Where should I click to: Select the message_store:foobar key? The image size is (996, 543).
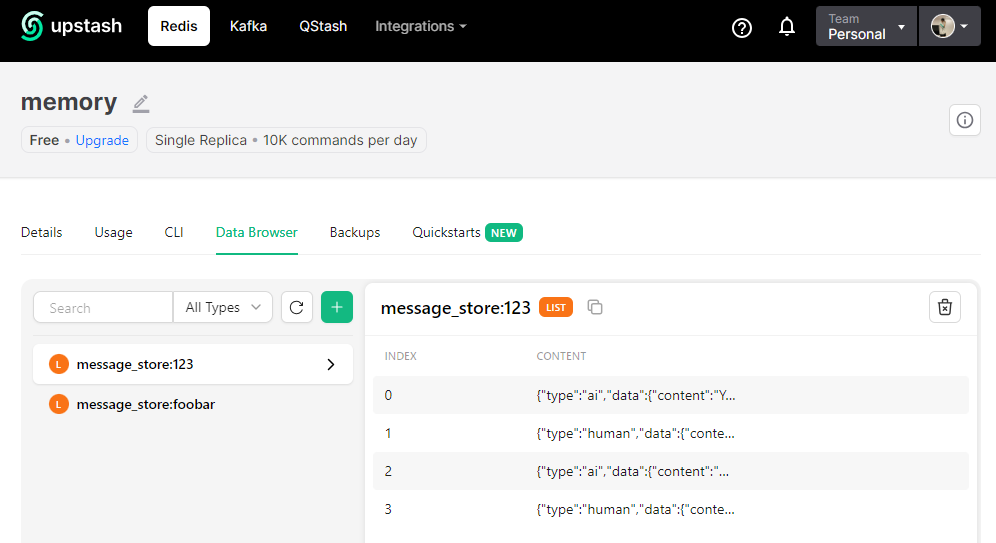coord(193,405)
